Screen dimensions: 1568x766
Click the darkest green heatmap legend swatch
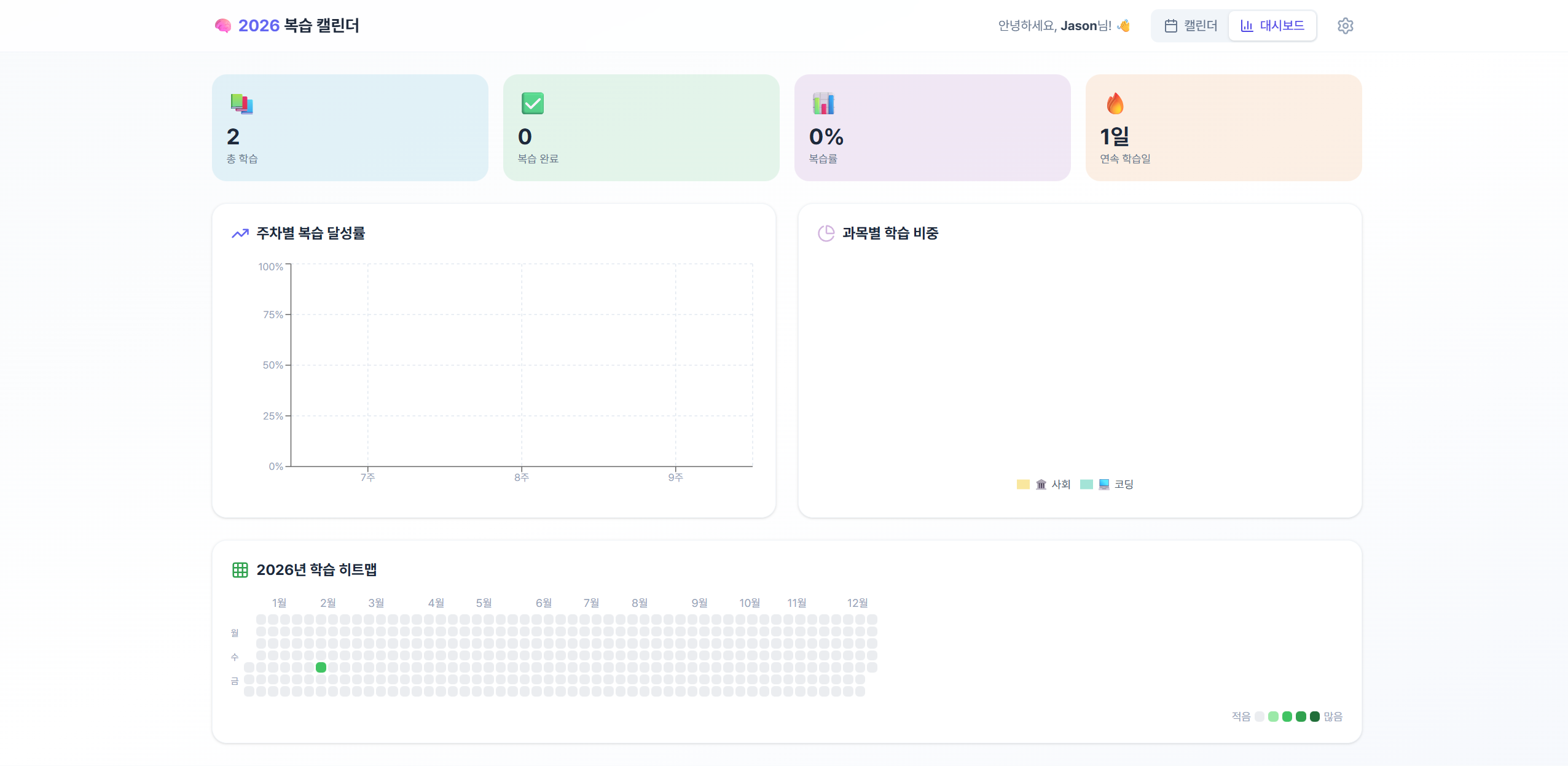click(1314, 716)
